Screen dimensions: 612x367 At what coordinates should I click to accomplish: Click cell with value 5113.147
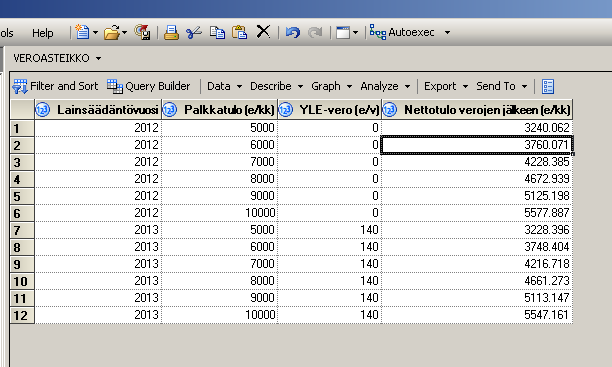[477, 298]
